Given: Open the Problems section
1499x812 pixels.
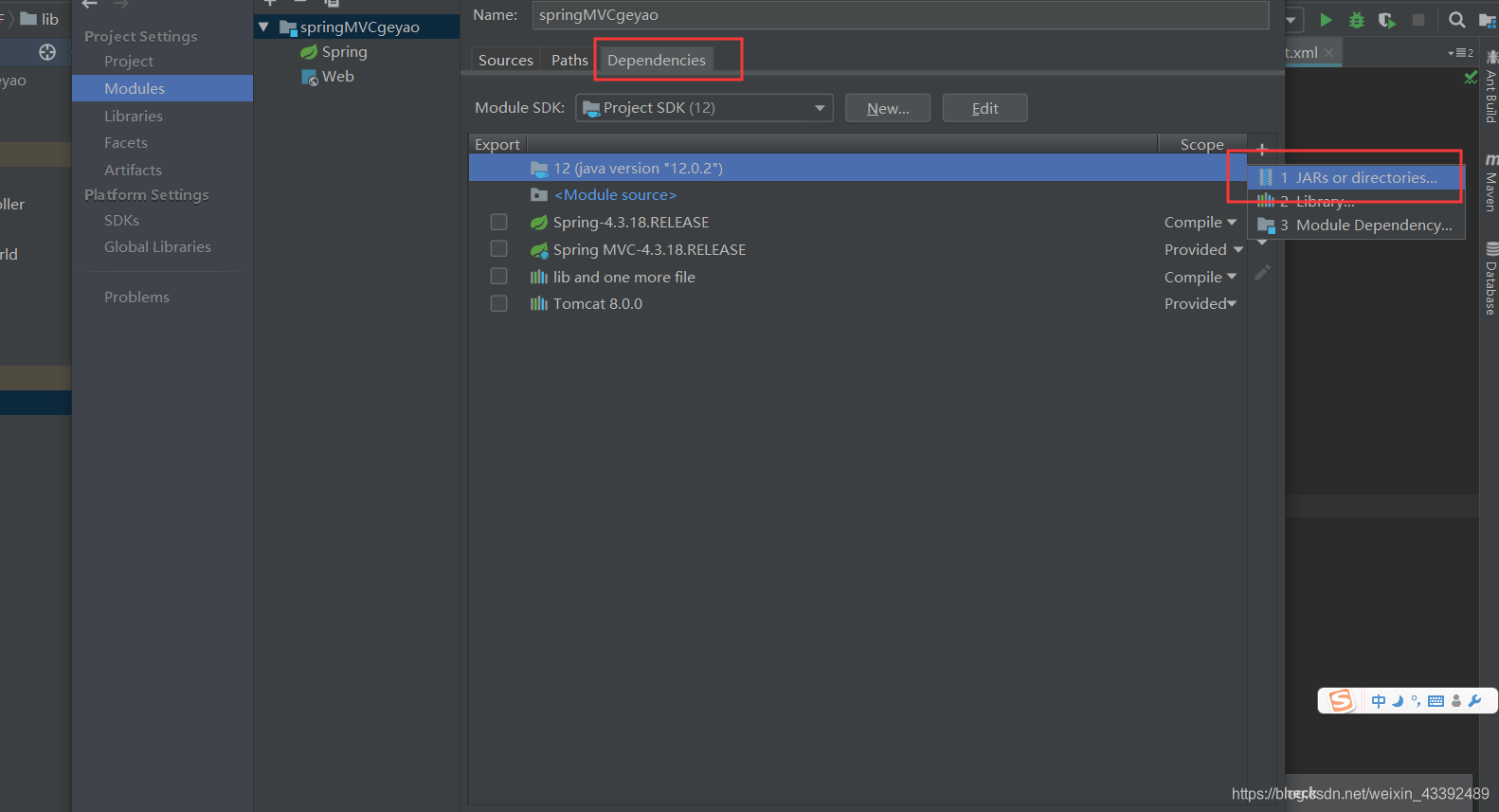Looking at the screenshot, I should pos(136,297).
